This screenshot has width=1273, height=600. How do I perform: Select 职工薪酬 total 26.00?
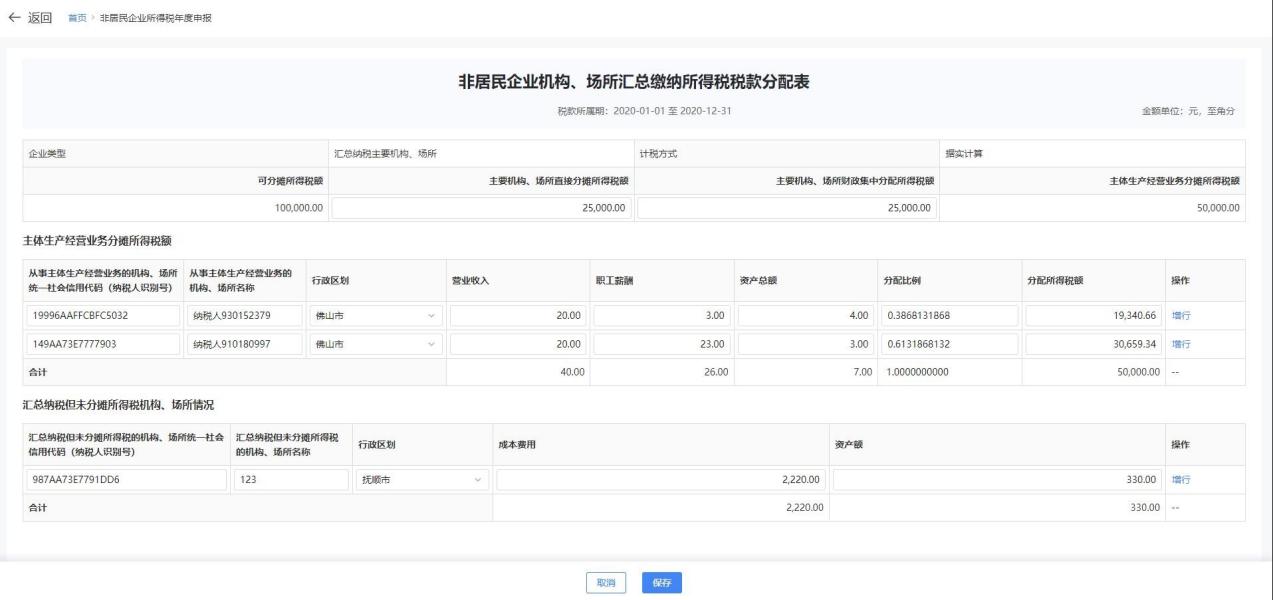[716, 372]
